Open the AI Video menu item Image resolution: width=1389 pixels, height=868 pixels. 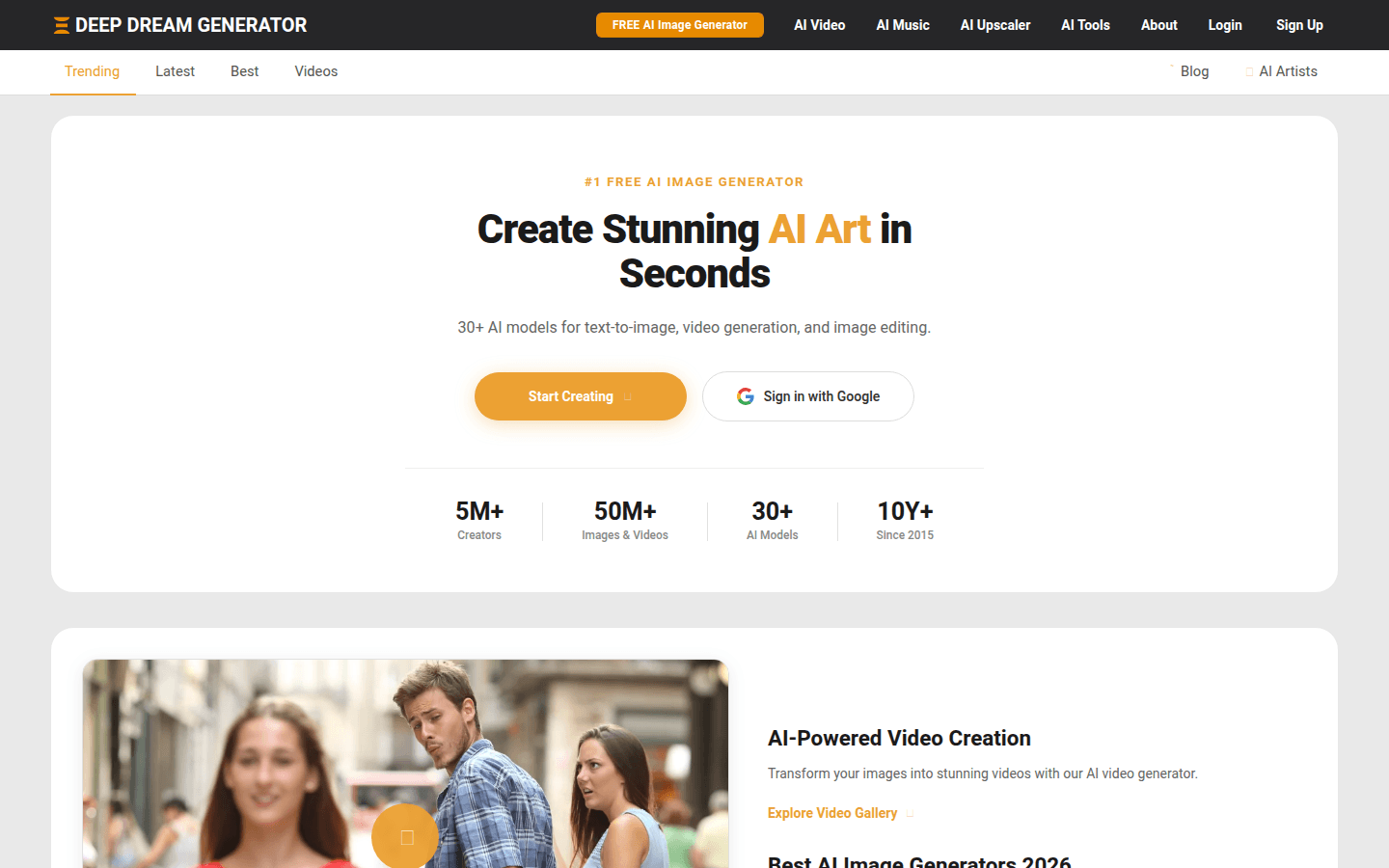point(820,25)
